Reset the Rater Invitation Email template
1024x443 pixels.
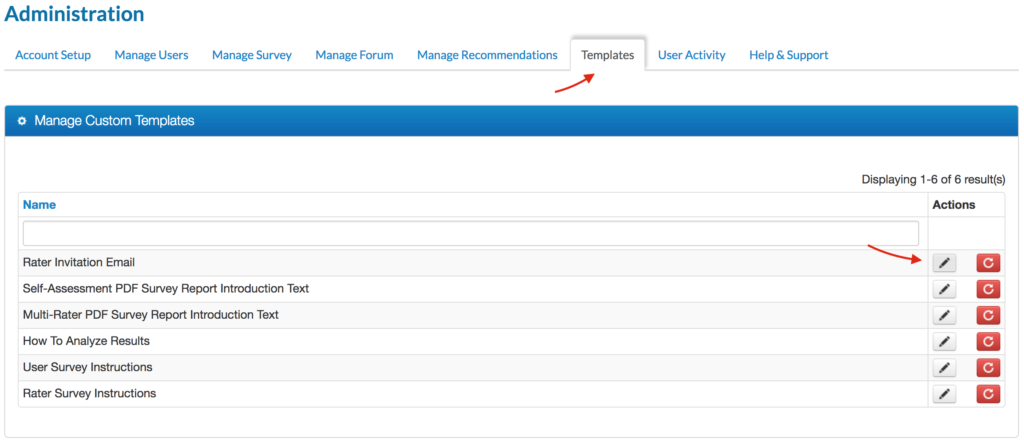pyautogui.click(x=988, y=263)
